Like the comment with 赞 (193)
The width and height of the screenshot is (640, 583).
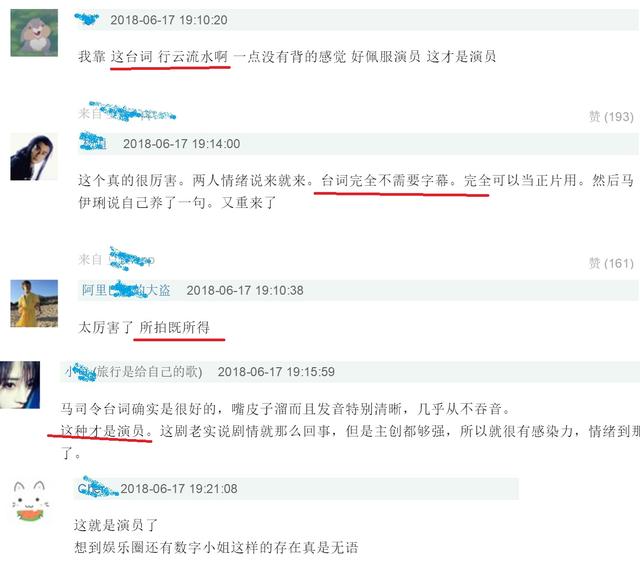point(611,117)
